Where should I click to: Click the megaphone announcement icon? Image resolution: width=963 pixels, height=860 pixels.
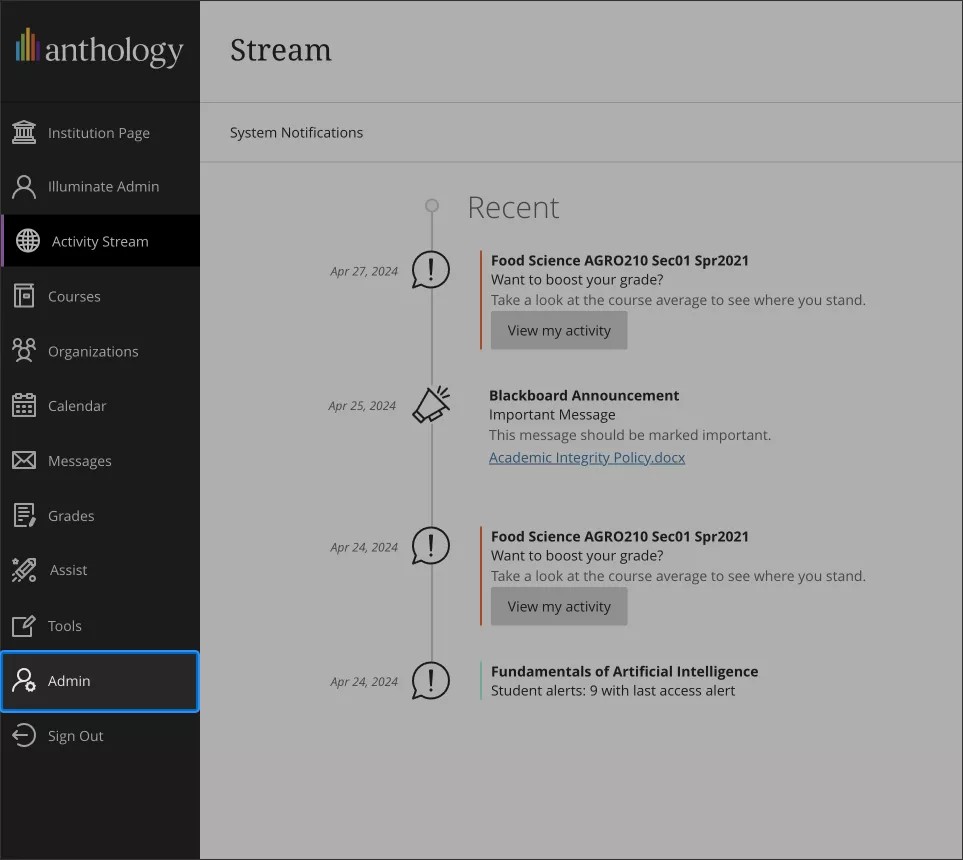pyautogui.click(x=430, y=404)
